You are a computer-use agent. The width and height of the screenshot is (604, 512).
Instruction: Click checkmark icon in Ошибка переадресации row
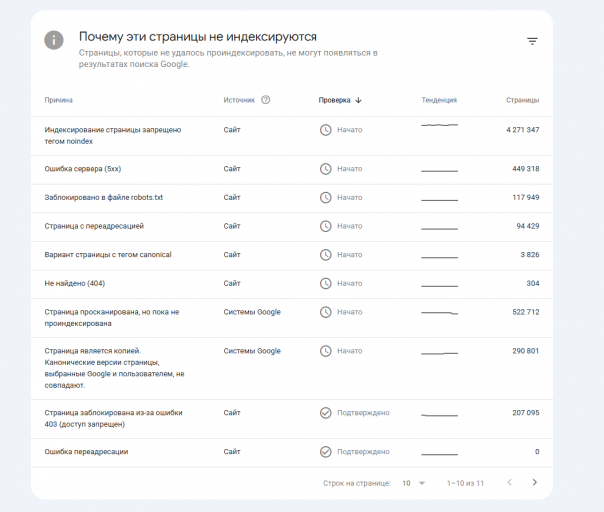[325, 452]
